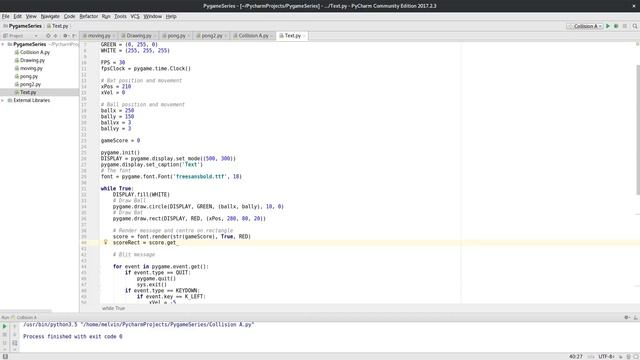Click PygameSeries breadcrumb in navigation bar

coord(22,26)
